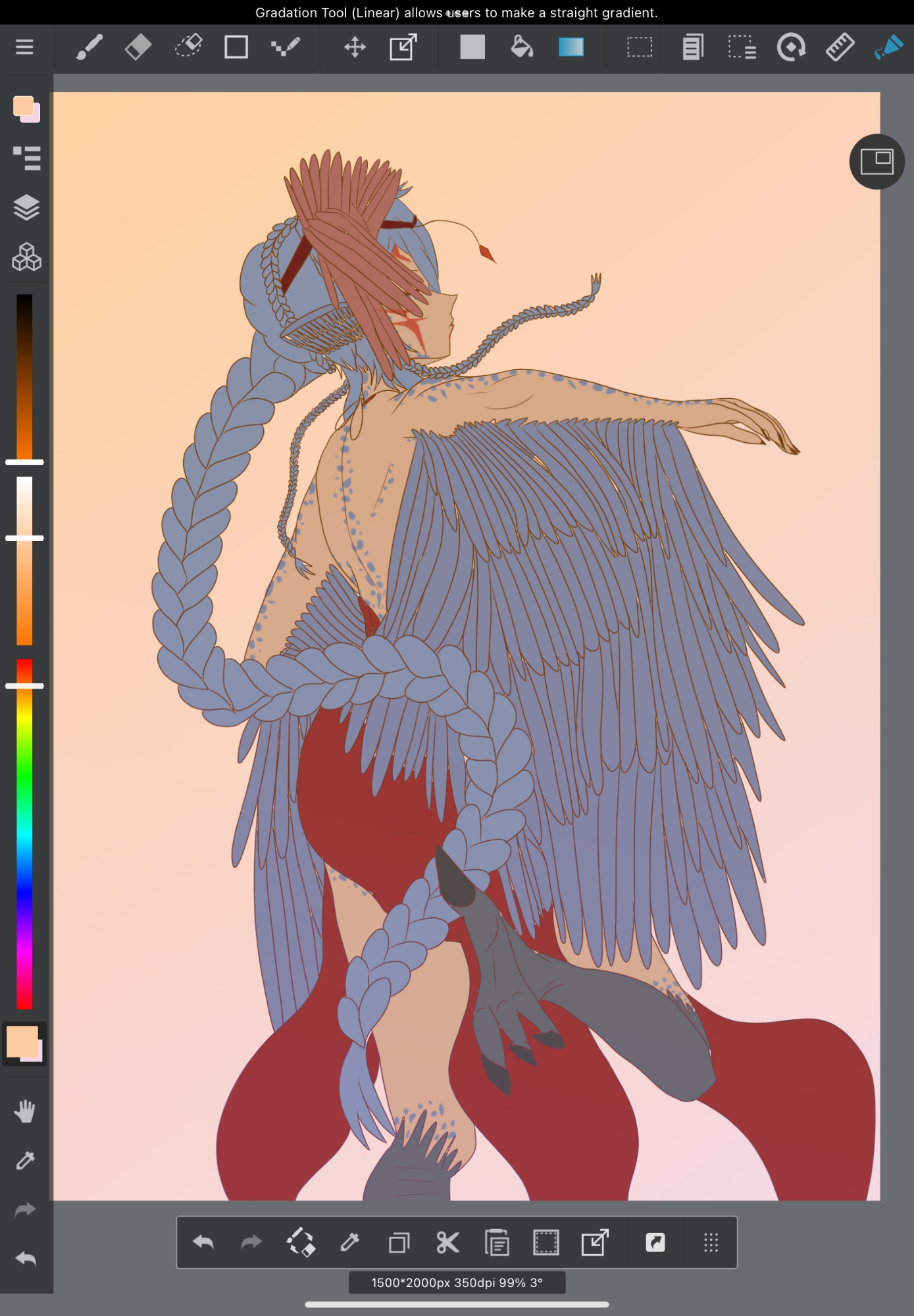914x1316 pixels.
Task: Expand the sub tool list panel
Action: tap(26, 158)
